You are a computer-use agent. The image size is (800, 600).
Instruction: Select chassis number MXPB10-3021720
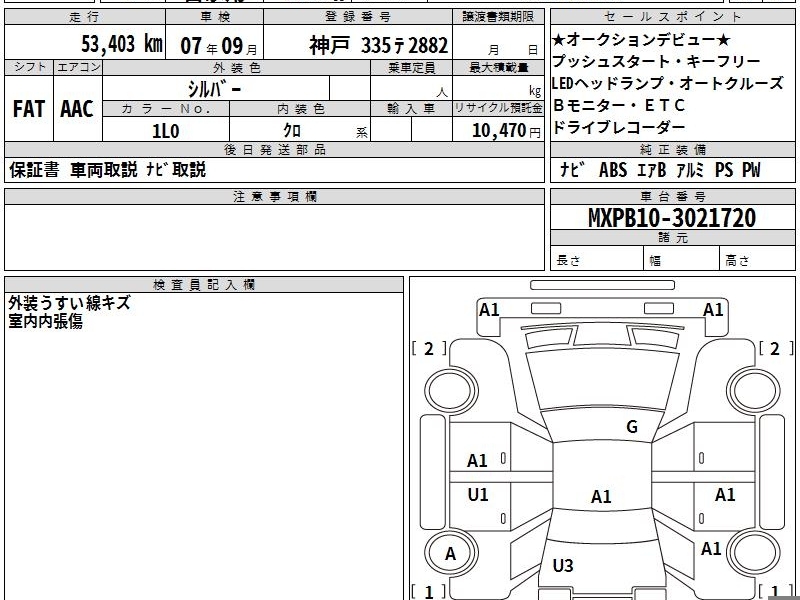pos(672,218)
